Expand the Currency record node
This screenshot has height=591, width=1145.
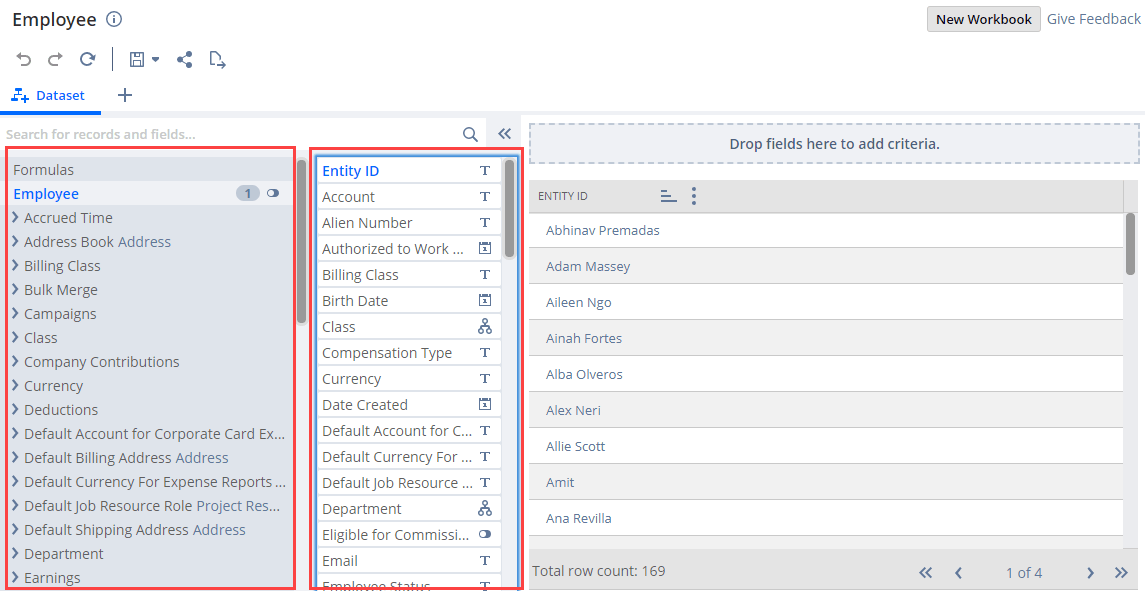(x=16, y=386)
